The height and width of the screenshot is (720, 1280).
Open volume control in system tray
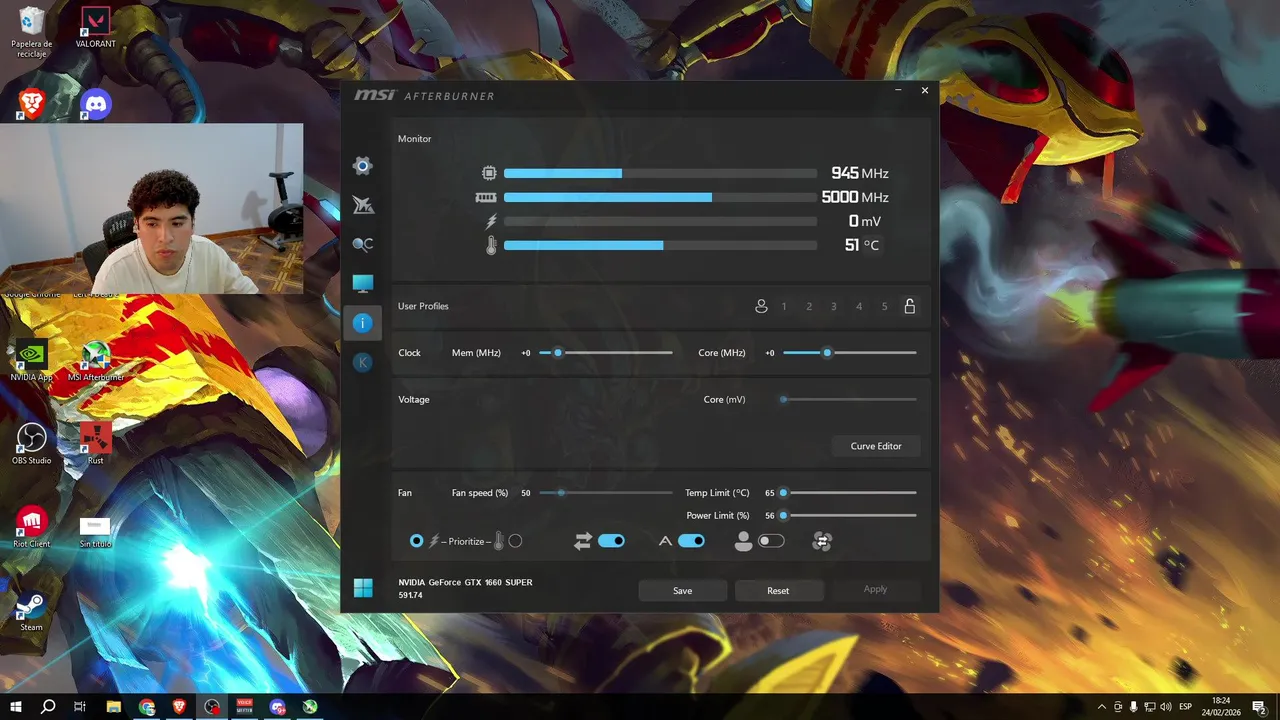coord(1165,706)
